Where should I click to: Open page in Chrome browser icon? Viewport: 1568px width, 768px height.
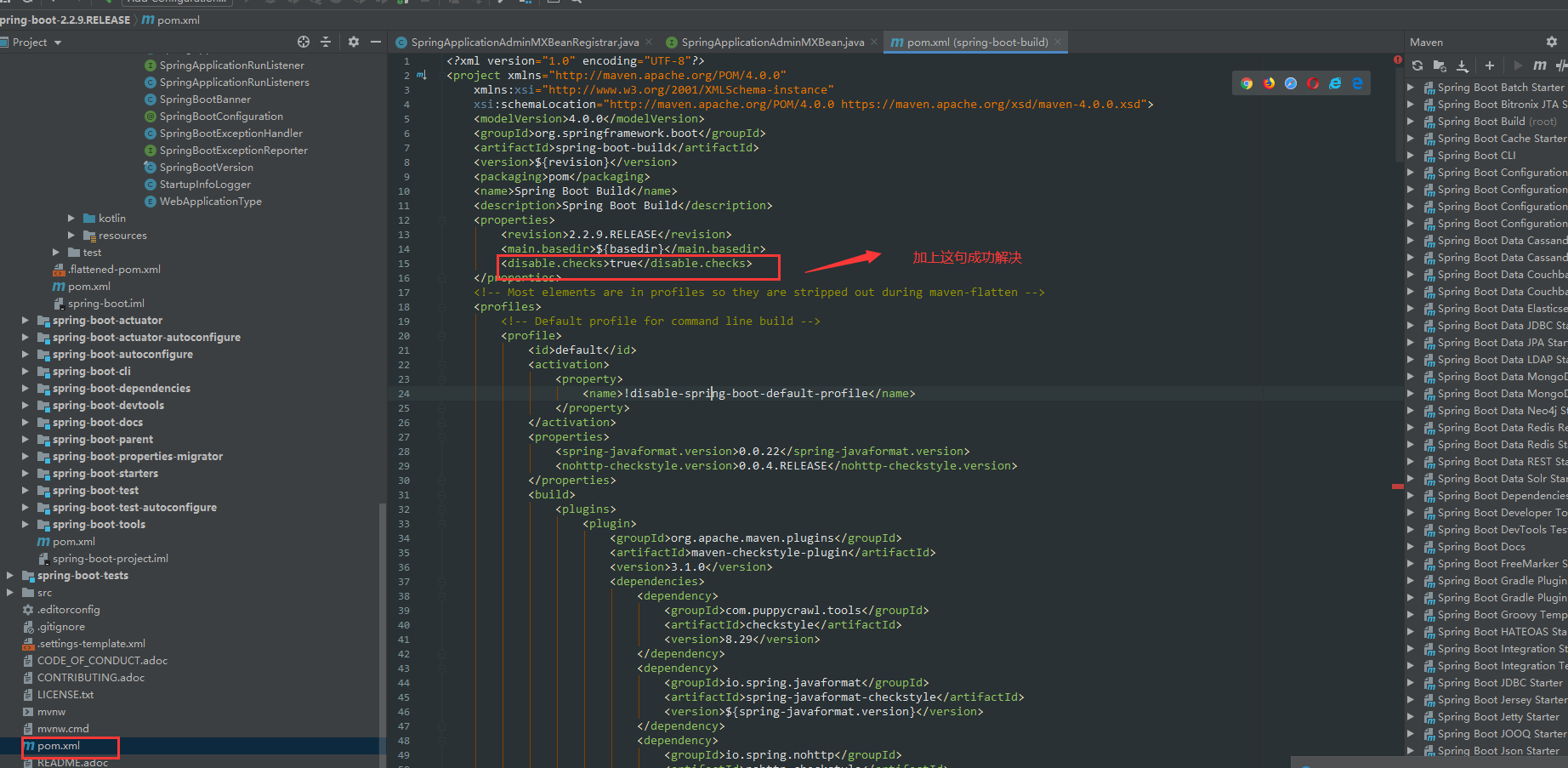tap(1247, 83)
